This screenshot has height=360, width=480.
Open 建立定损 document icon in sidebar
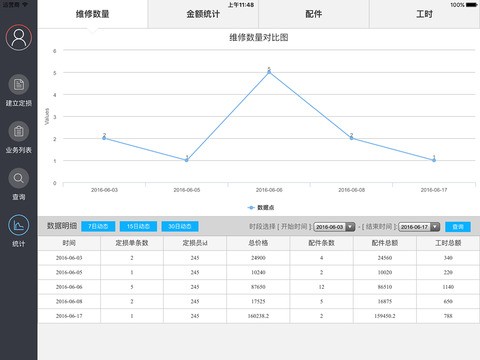coord(19,85)
